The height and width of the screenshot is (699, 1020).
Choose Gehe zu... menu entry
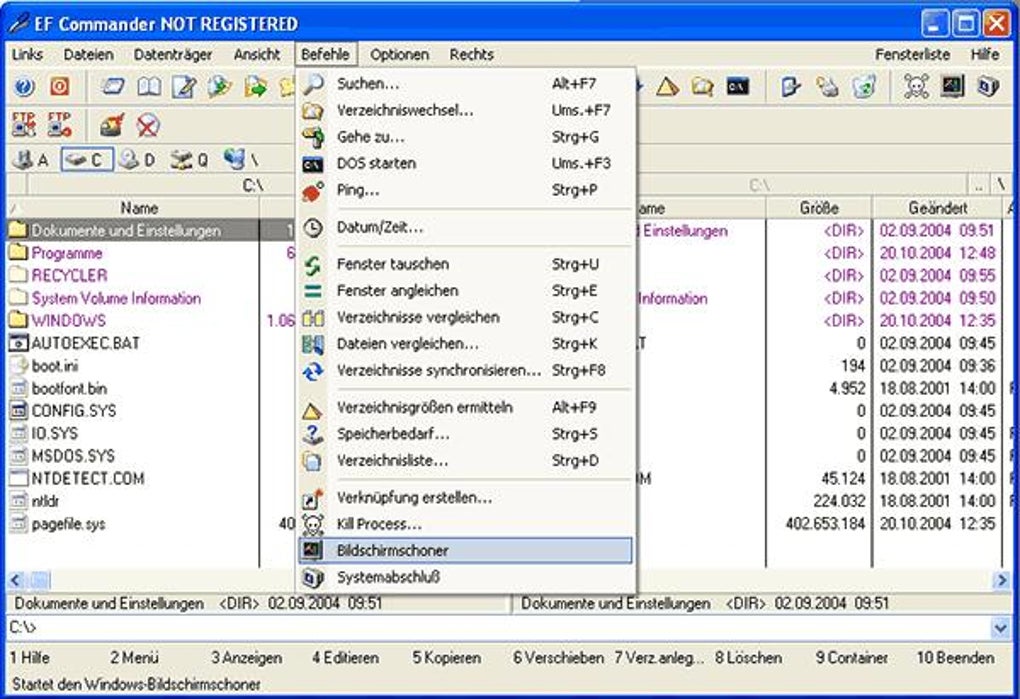tap(464, 137)
